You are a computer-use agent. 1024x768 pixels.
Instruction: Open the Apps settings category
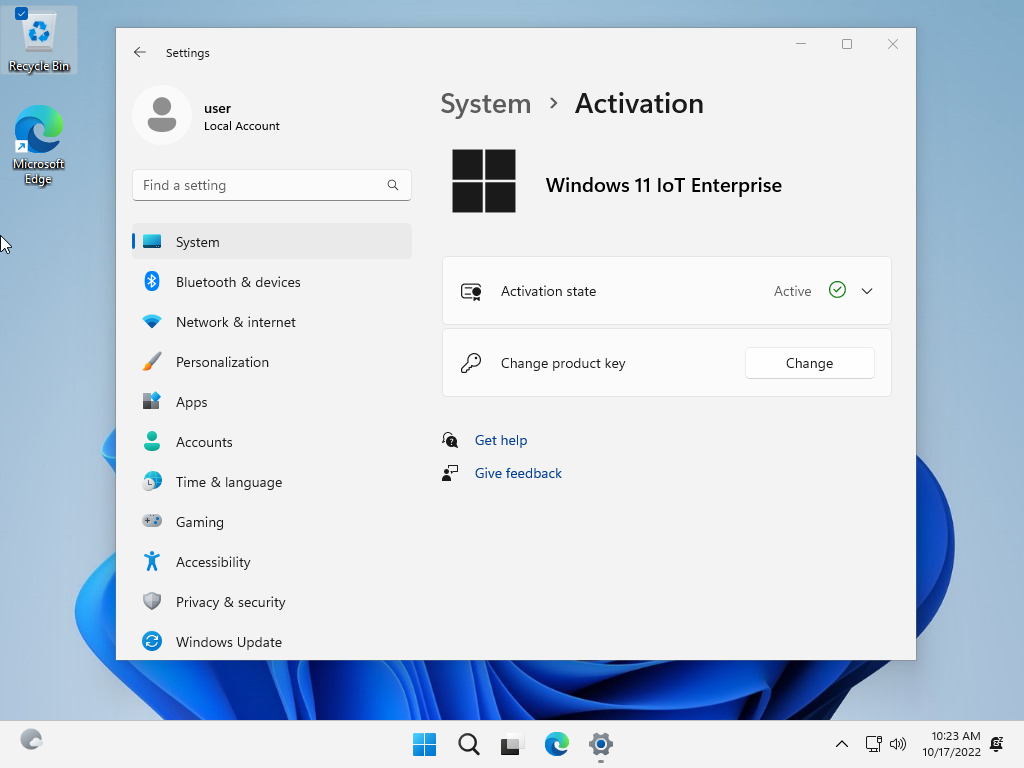click(191, 402)
